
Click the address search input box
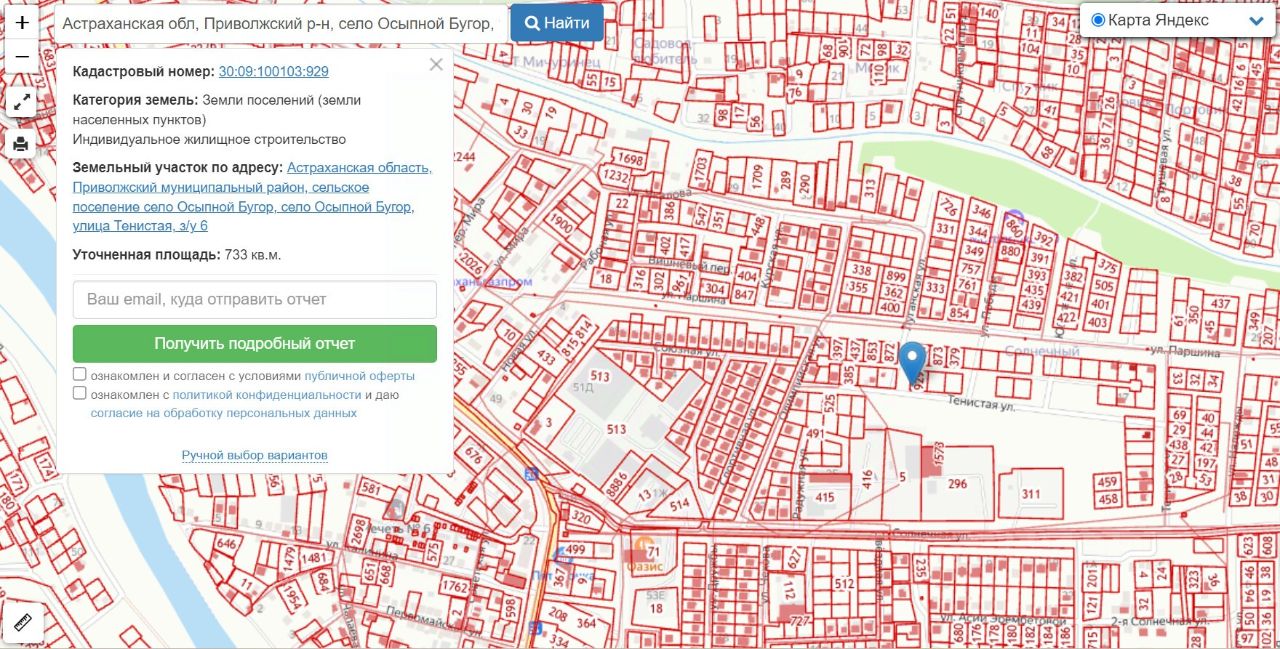(278, 23)
